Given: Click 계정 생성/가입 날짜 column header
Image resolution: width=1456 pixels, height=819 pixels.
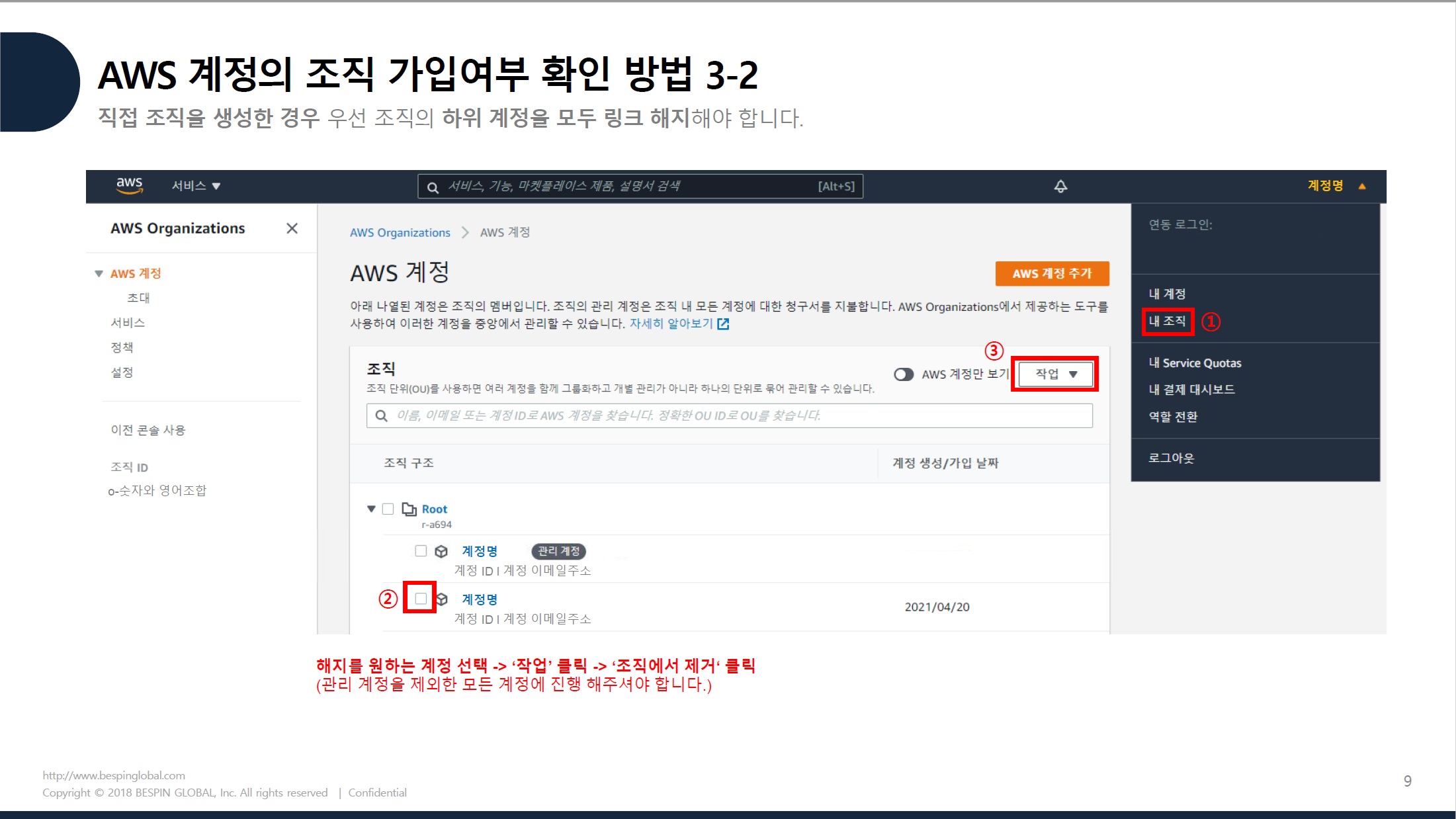Looking at the screenshot, I should pos(945,462).
